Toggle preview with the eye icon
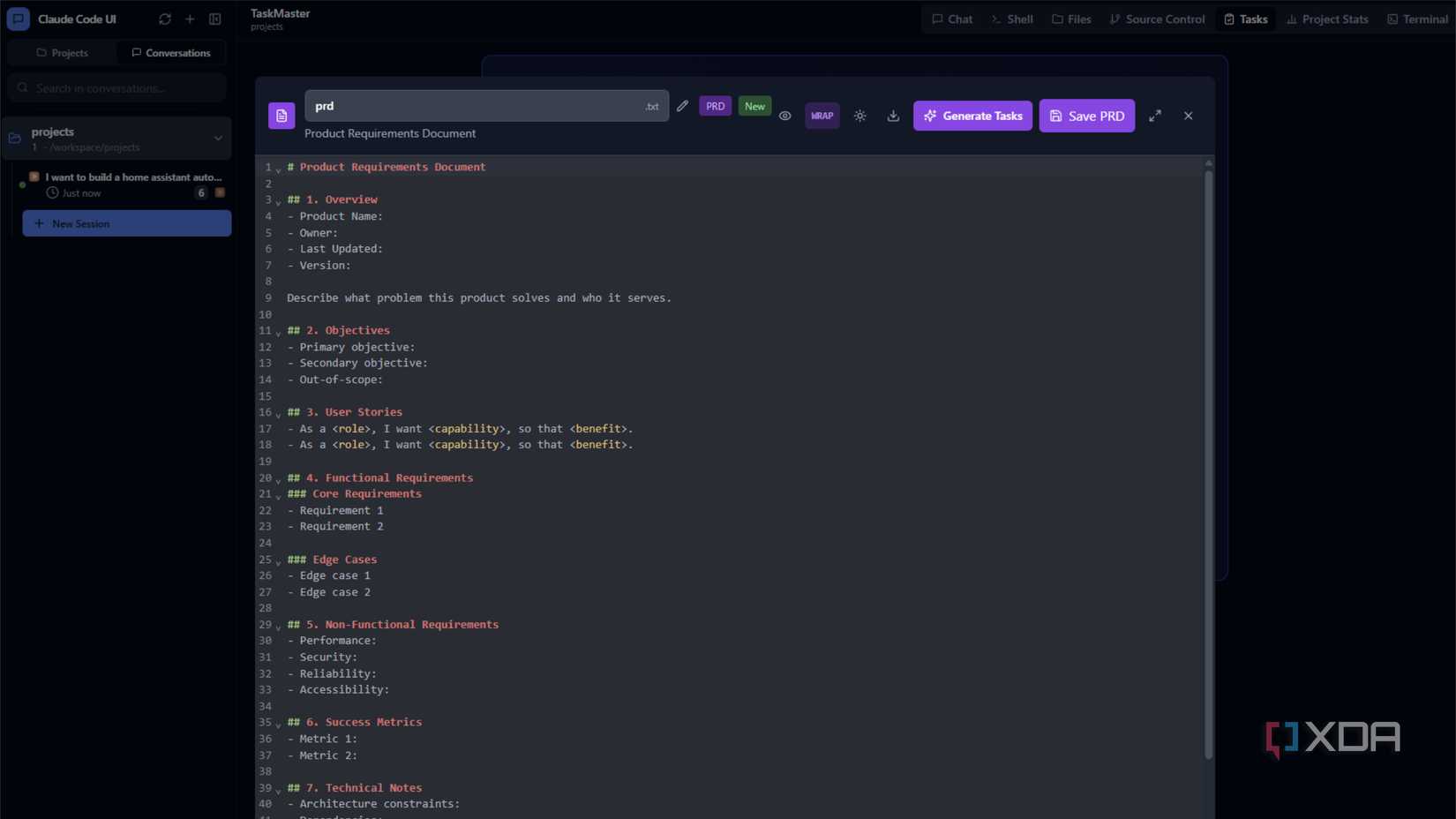 coord(784,116)
